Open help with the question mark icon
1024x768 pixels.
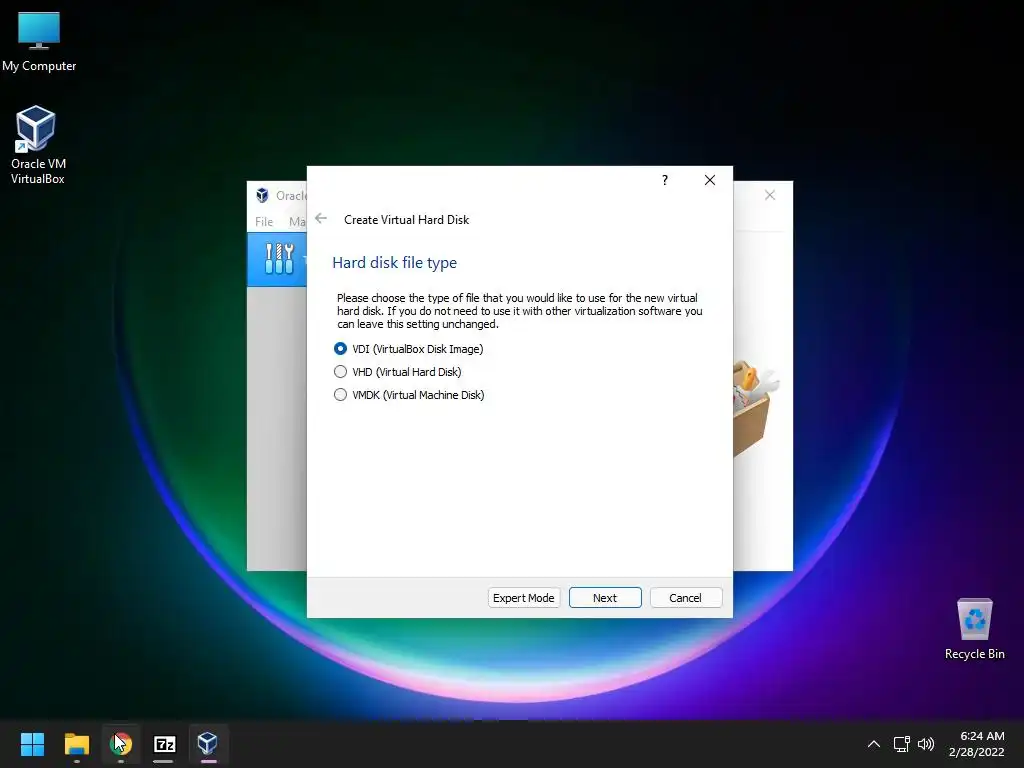click(x=665, y=180)
